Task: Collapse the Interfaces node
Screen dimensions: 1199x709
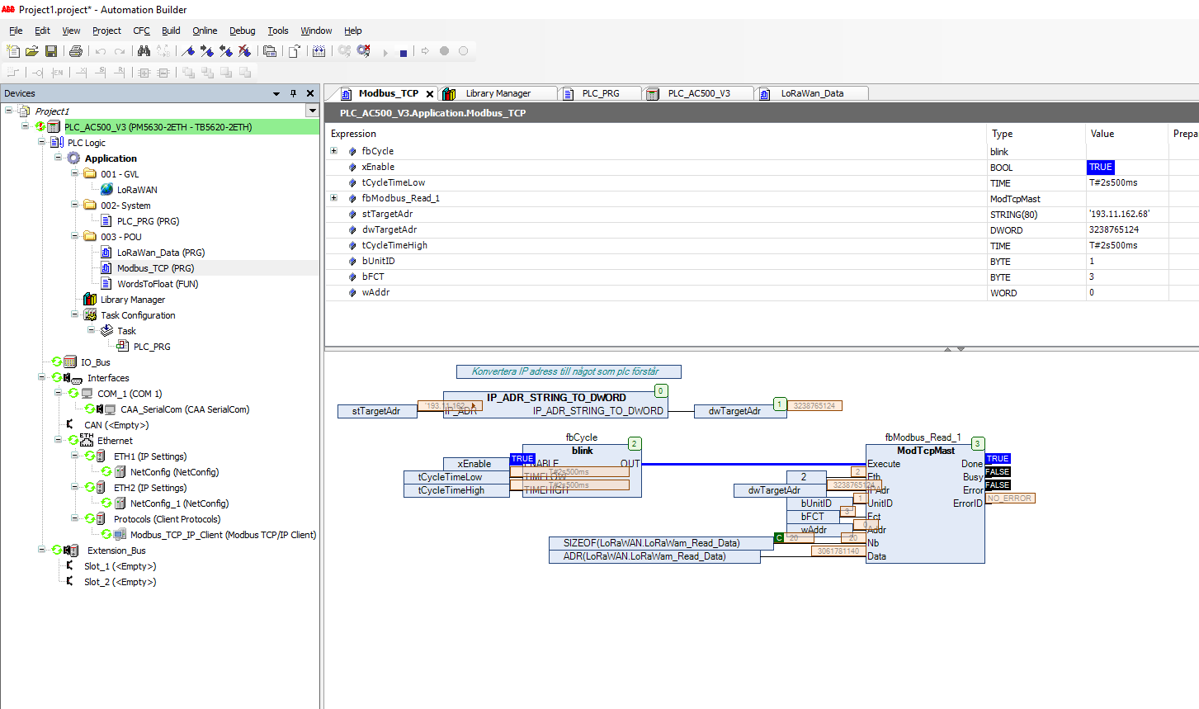Action: pos(41,377)
